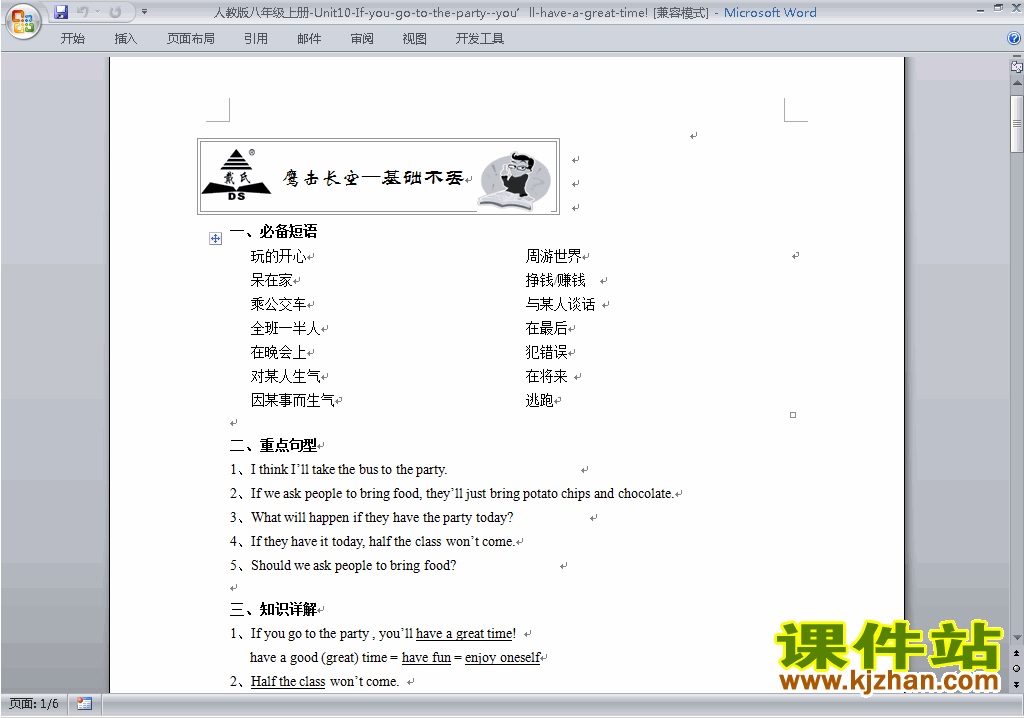The height and width of the screenshot is (718, 1024).
Task: Click the phrase 挣钱/赚钱
Action: 556,280
